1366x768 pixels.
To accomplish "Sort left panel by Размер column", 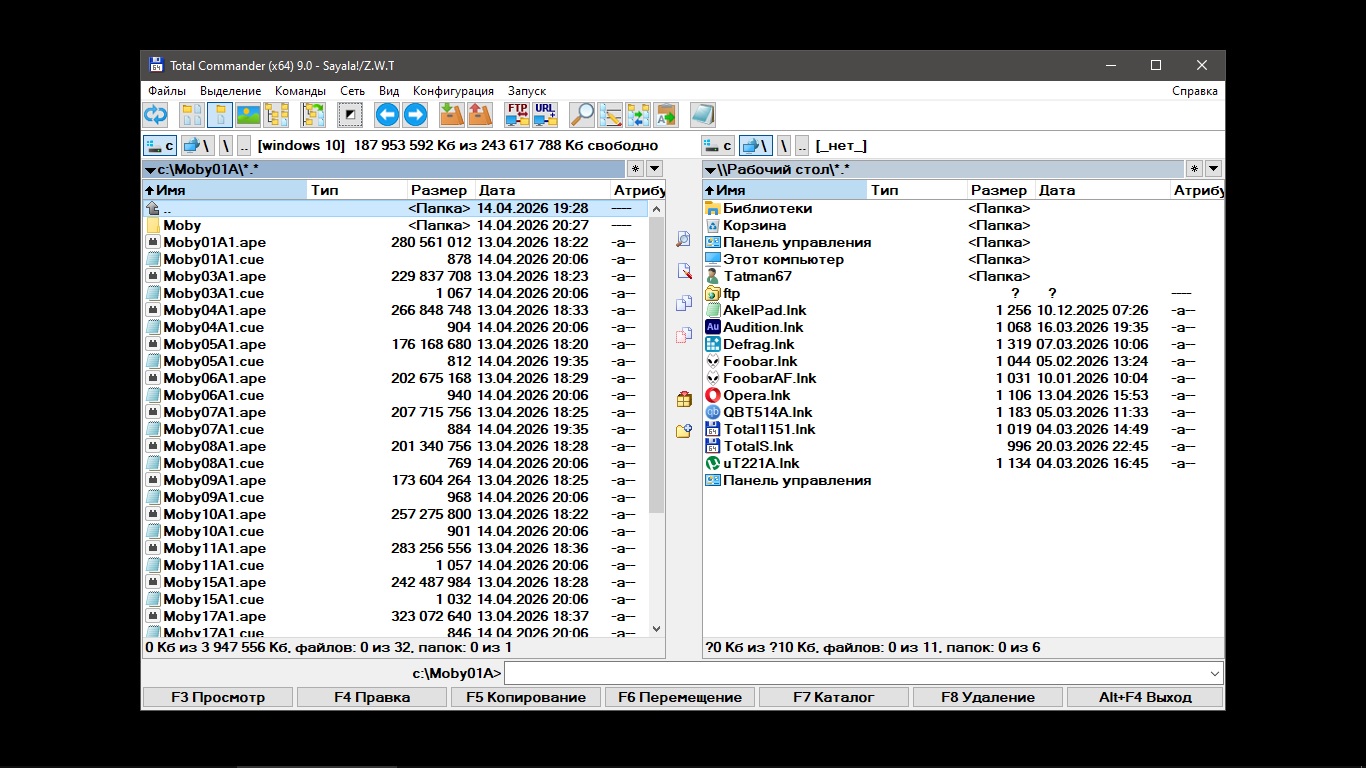I will point(441,190).
